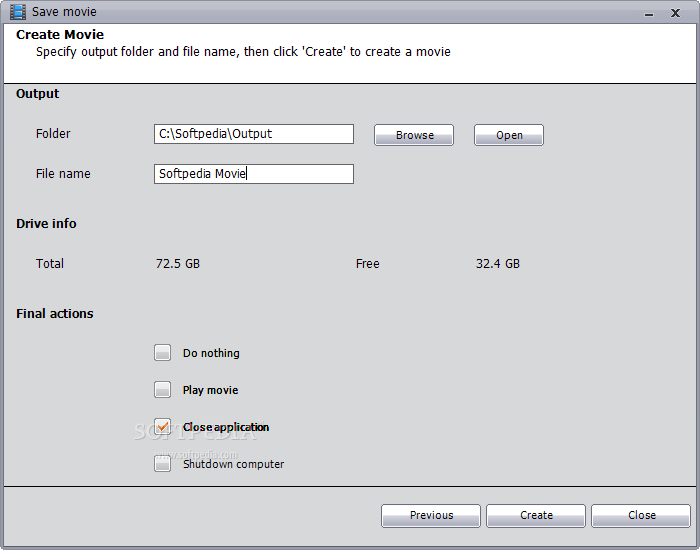Click the Final actions section heading

point(55,313)
